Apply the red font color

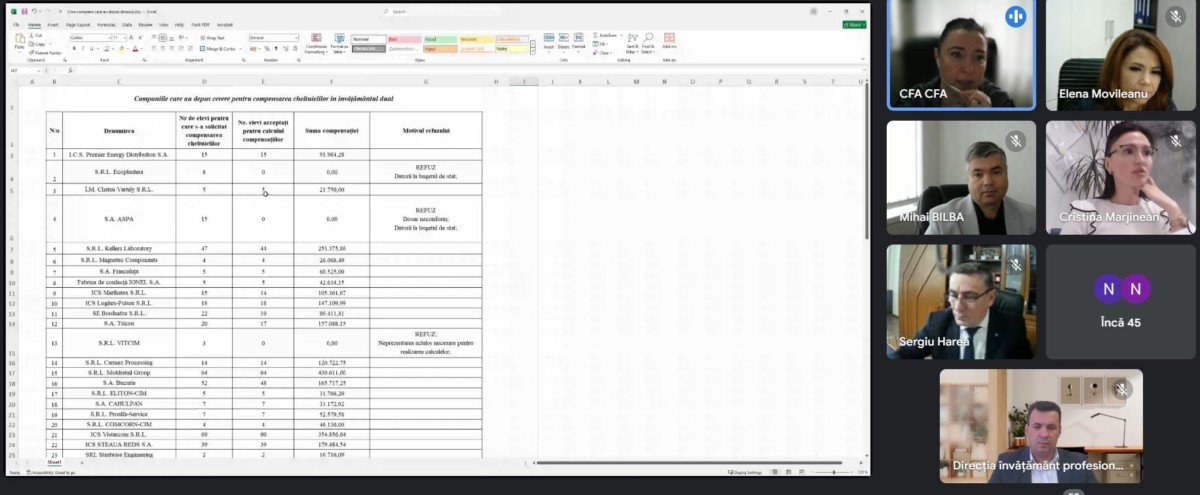[x=135, y=48]
